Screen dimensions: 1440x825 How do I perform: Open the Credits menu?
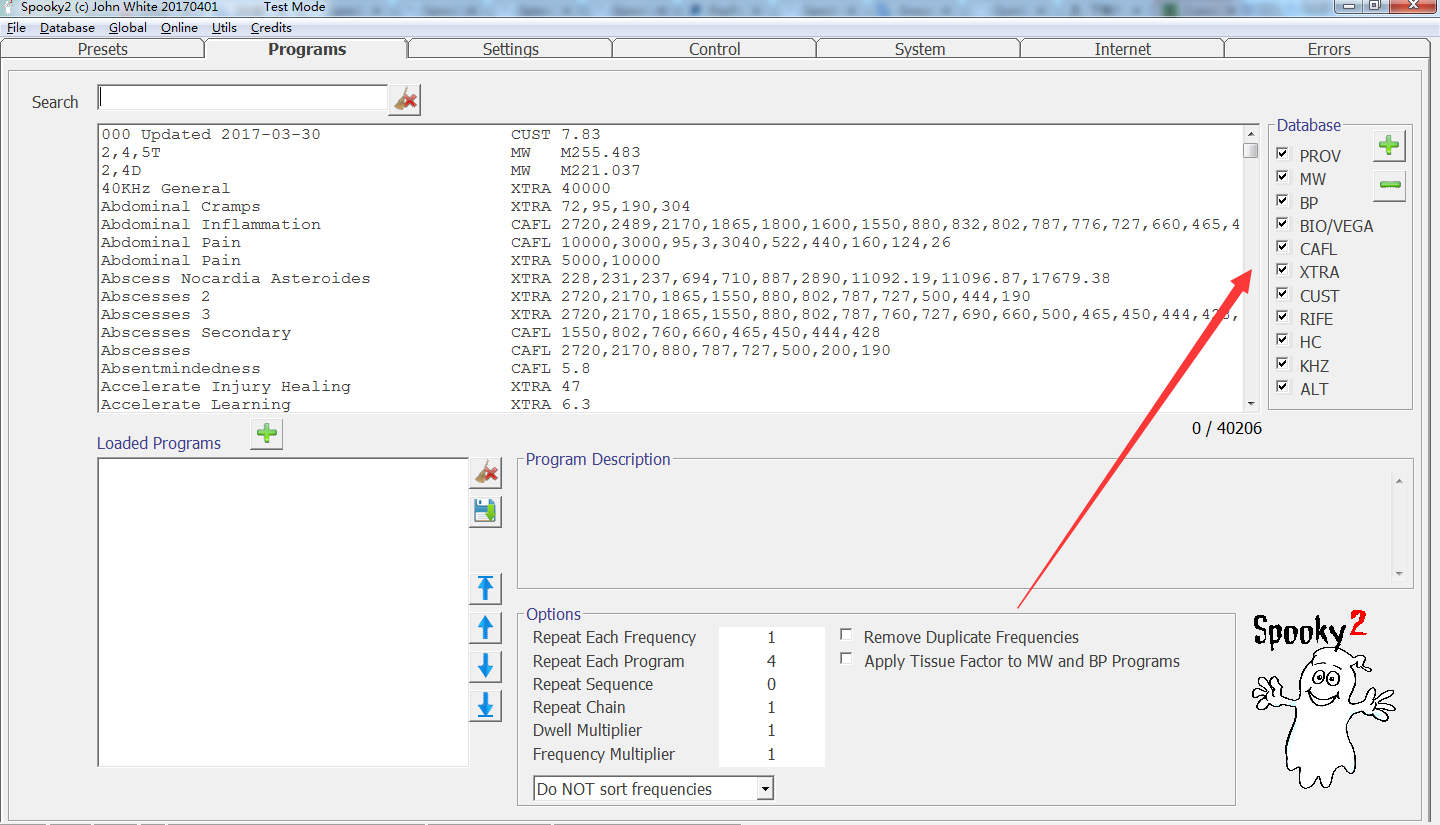(x=271, y=27)
